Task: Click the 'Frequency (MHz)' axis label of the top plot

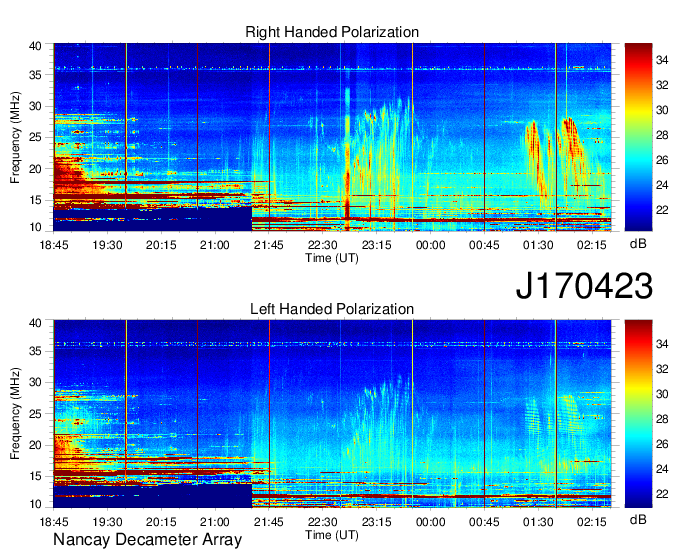Action: [15, 137]
